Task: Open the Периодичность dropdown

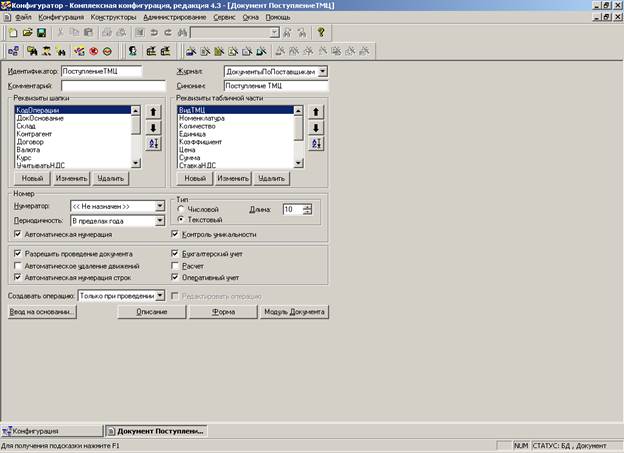Action: coord(158,219)
